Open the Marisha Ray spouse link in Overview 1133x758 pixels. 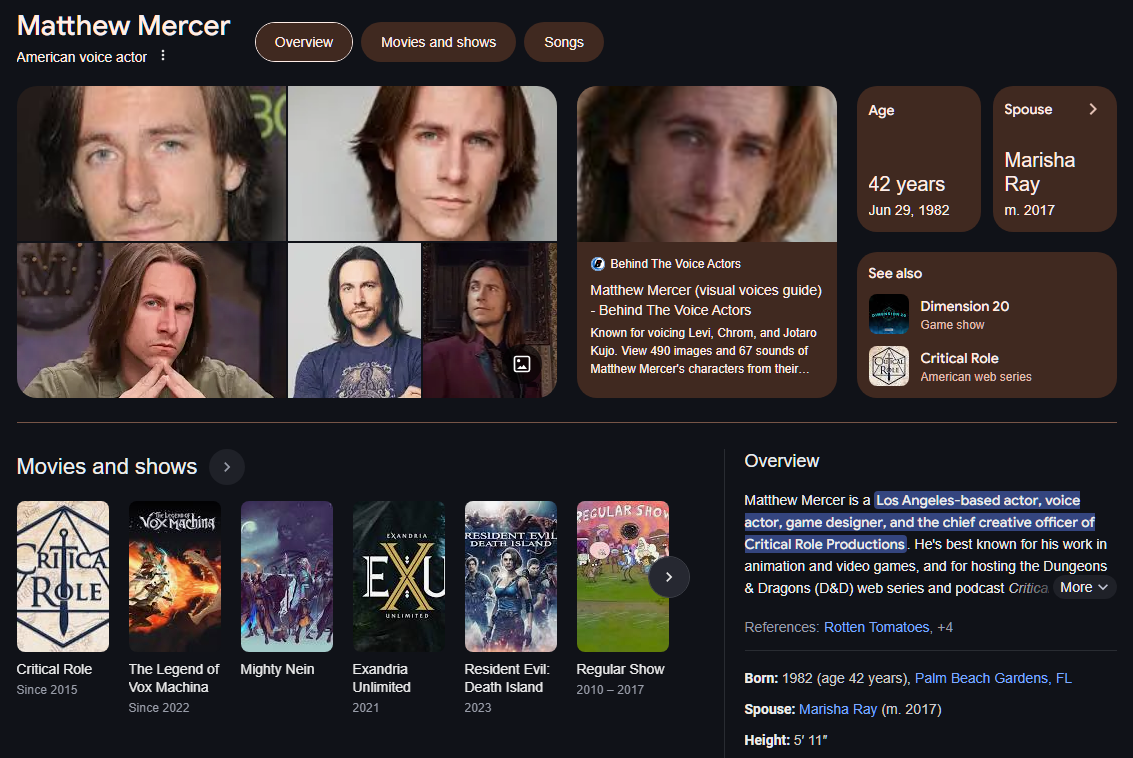pos(837,709)
